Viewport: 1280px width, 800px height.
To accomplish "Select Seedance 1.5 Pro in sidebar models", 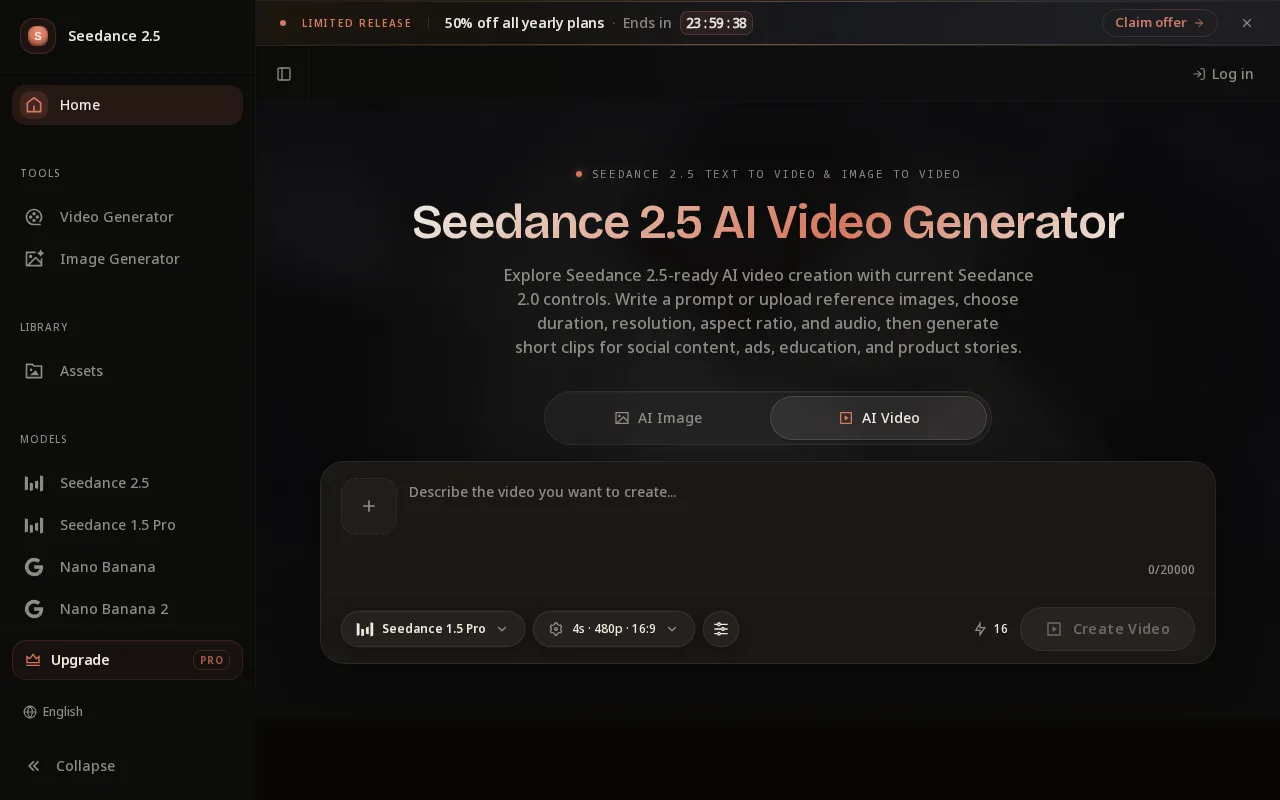I will click(127, 525).
